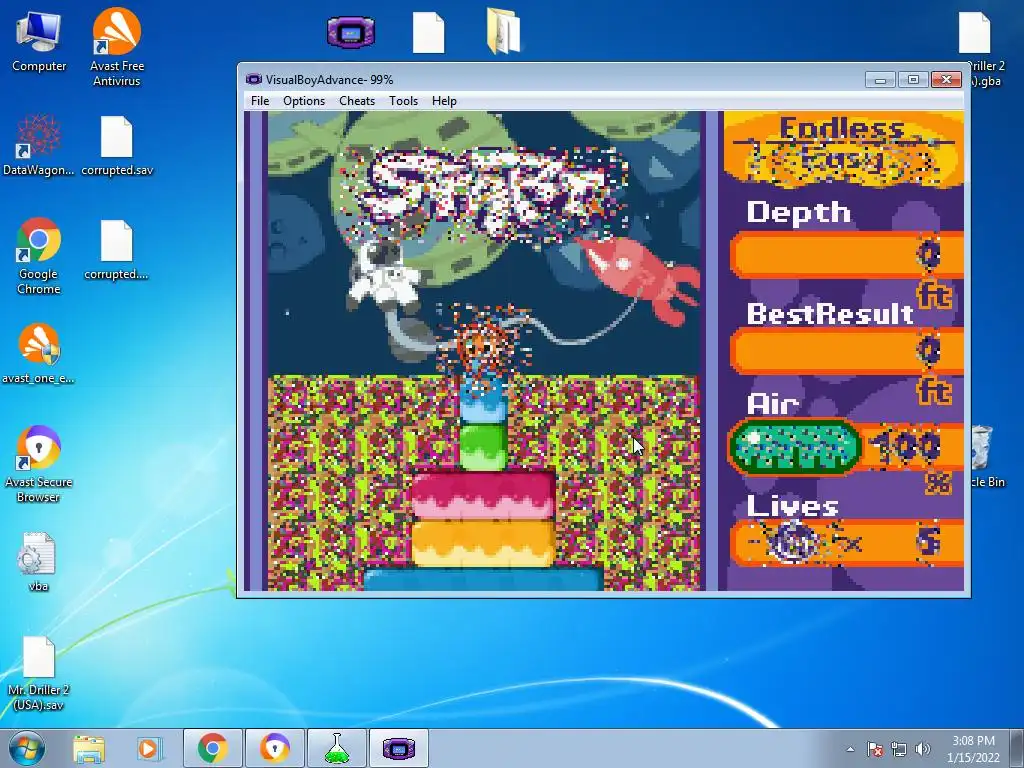Select the avast_one_e installer icon
This screenshot has width=1024, height=768.
pos(39,353)
